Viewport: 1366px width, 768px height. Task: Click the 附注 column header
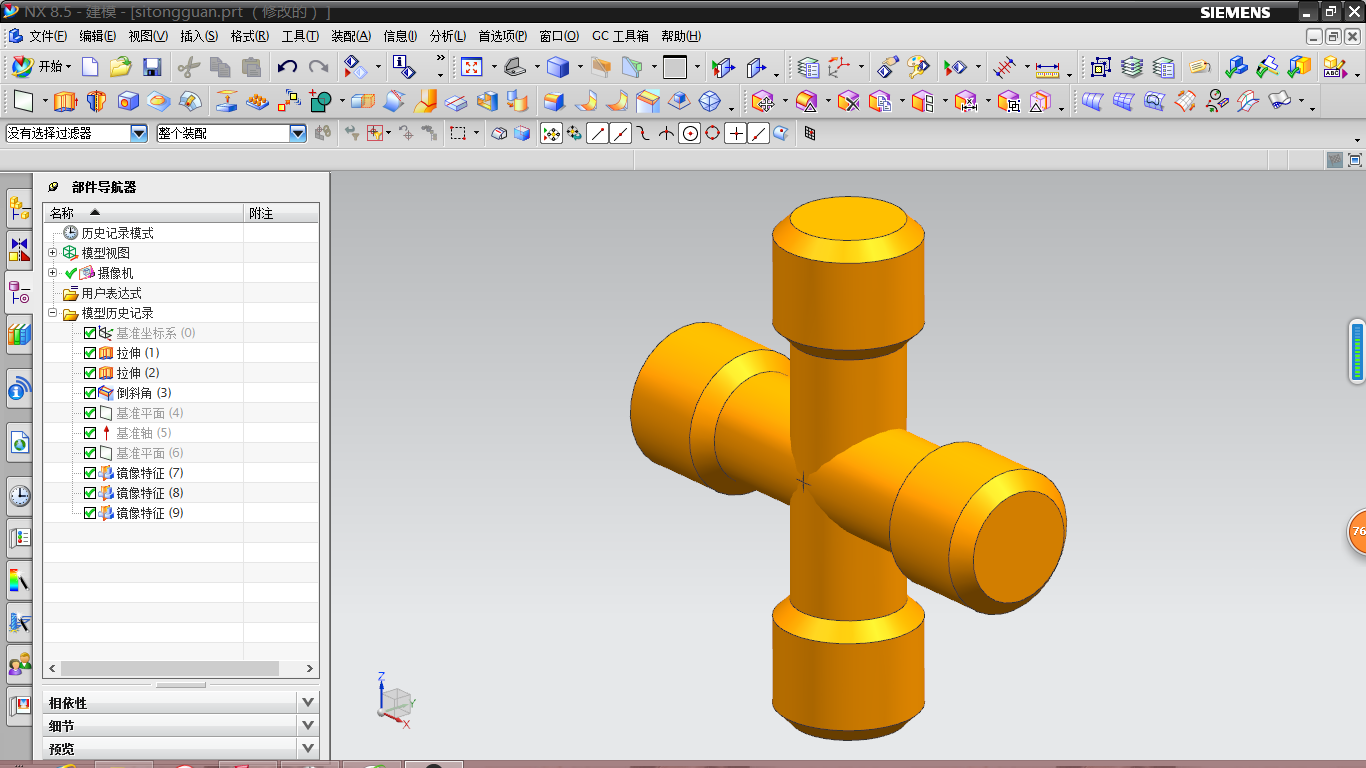[282, 213]
